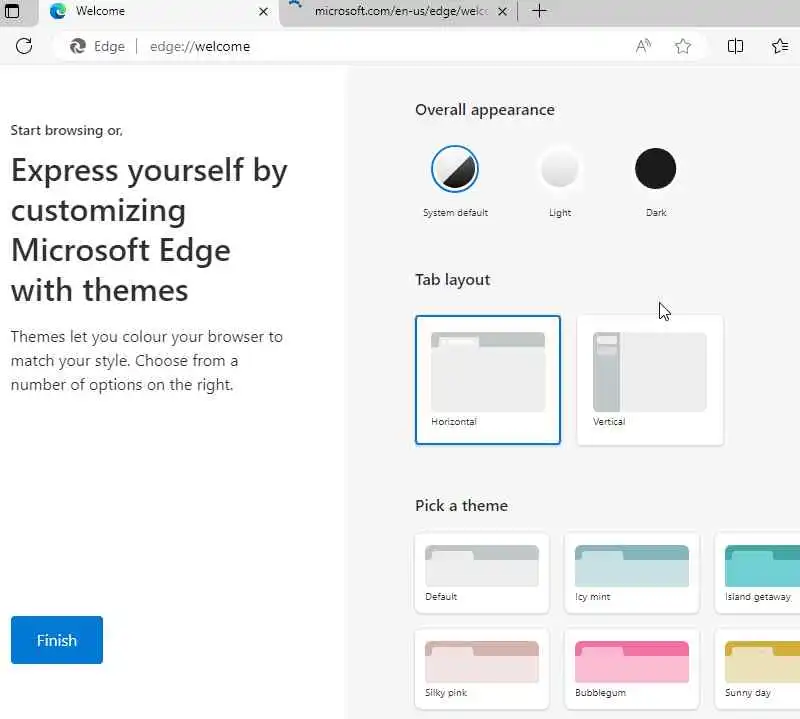Click the tab actions menu icon
Screen dimensions: 800x719
click(12, 11)
